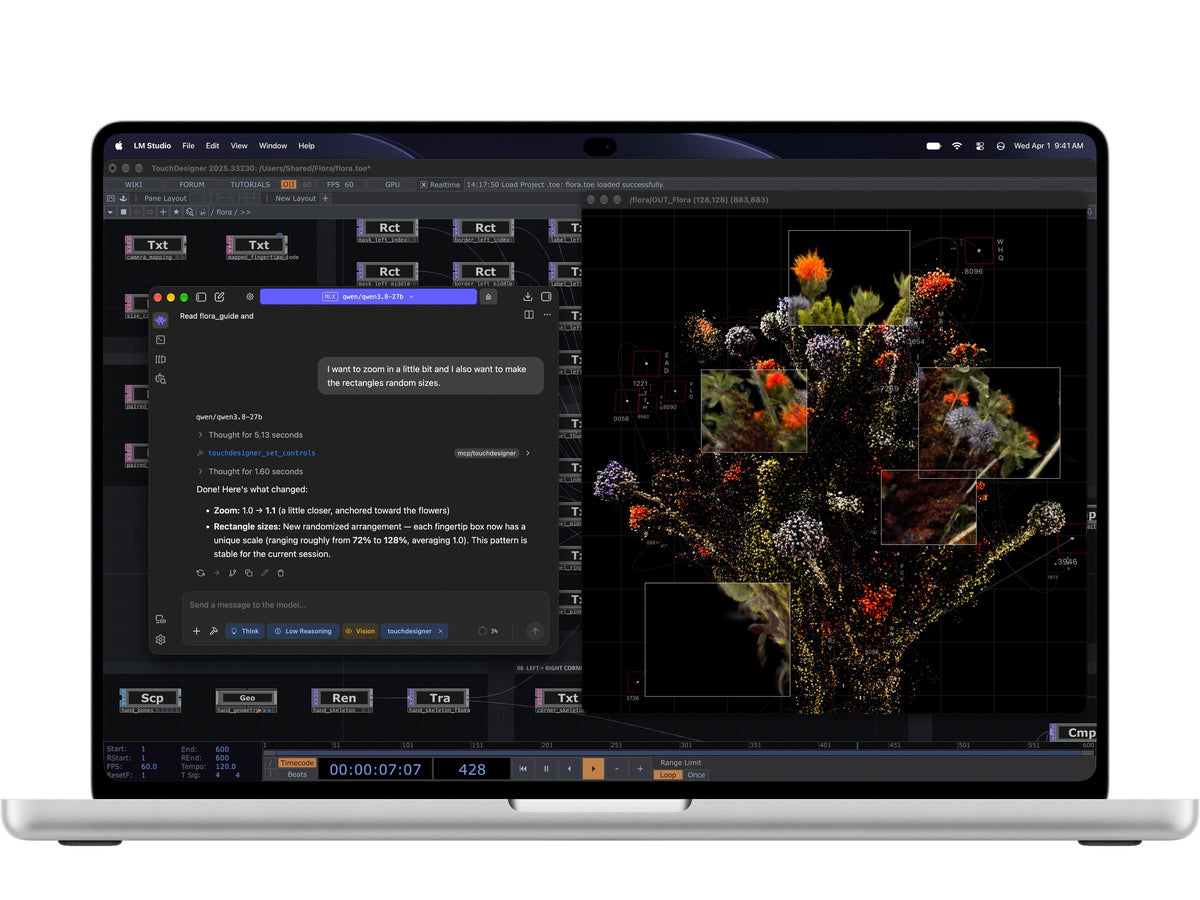
Task: Click New Layout in TouchDesigner
Action: [295, 198]
